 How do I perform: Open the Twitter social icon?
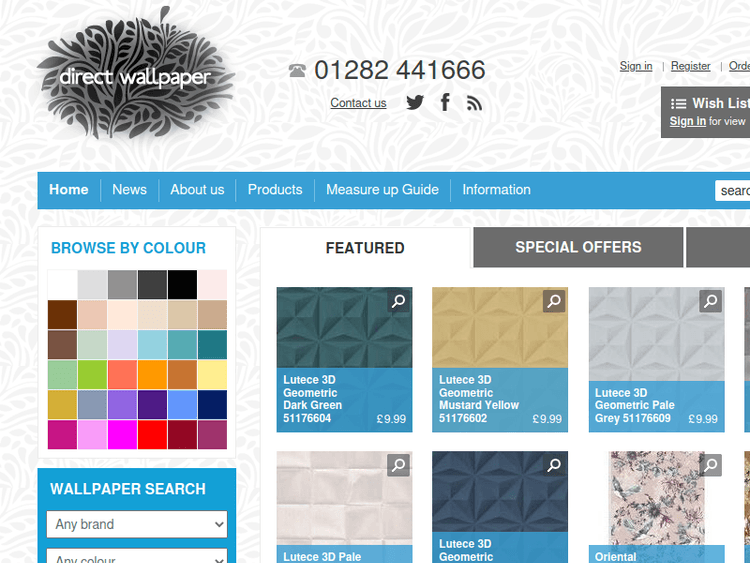coord(415,102)
